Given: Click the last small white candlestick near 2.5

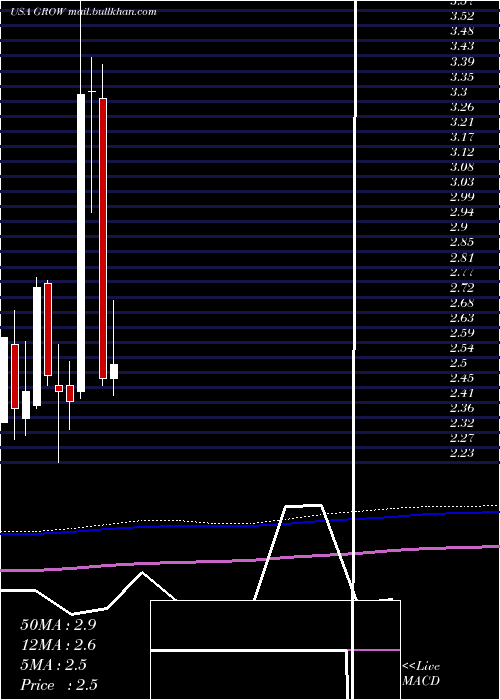Looking at the screenshot, I should (114, 371).
